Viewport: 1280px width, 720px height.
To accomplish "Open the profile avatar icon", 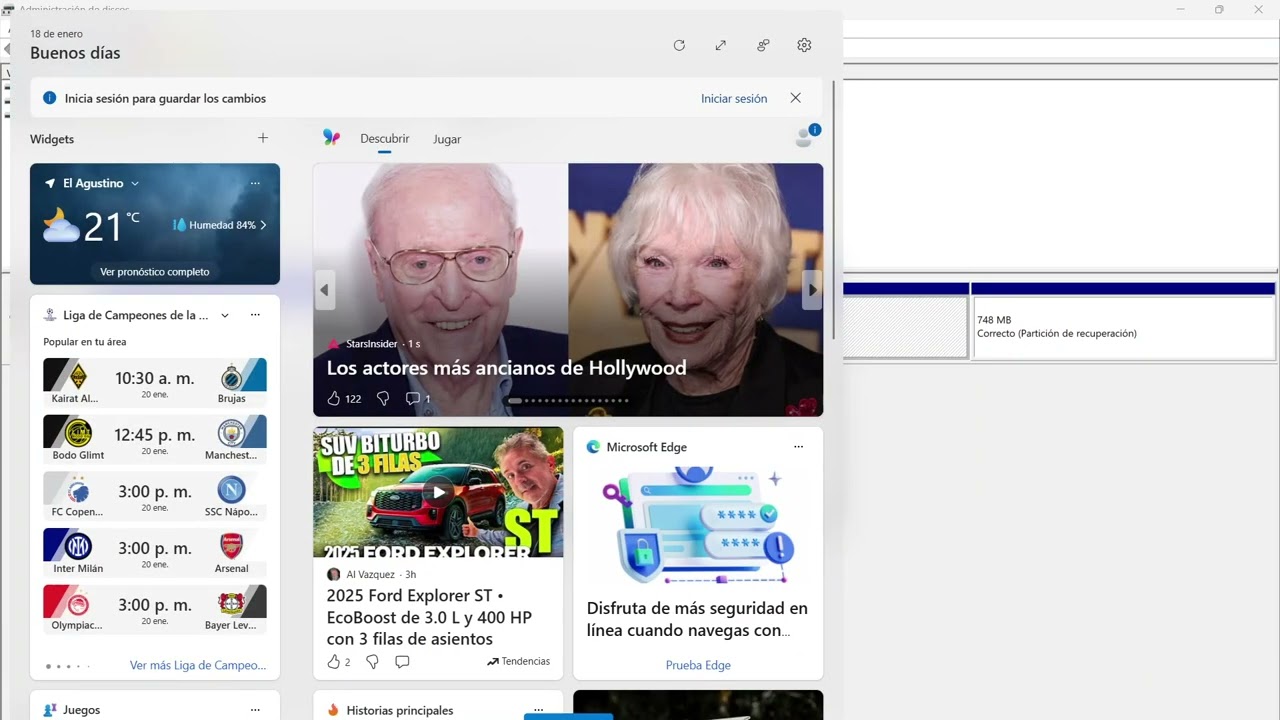I will 804,138.
